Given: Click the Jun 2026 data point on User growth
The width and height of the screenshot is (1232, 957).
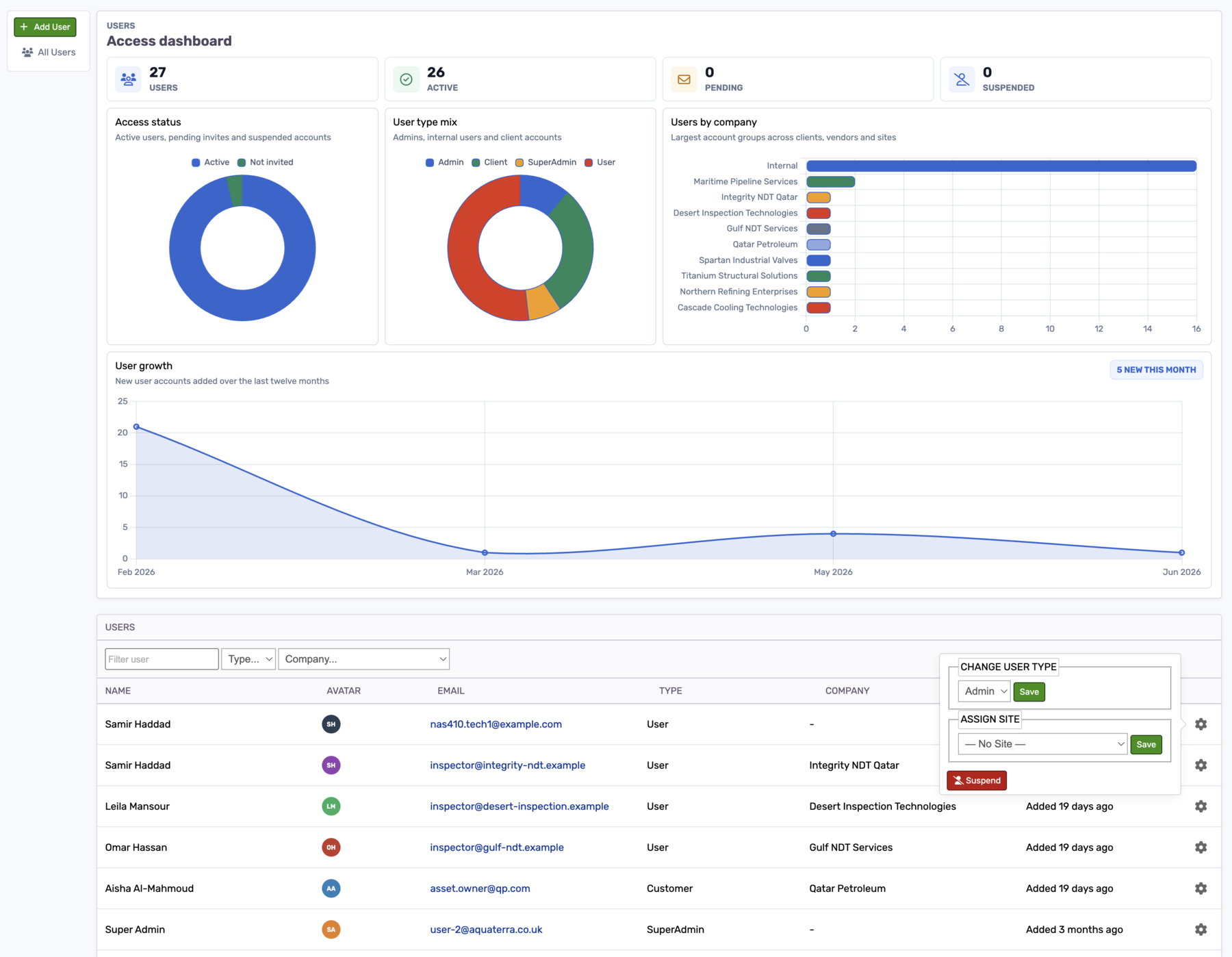Looking at the screenshot, I should (1181, 552).
